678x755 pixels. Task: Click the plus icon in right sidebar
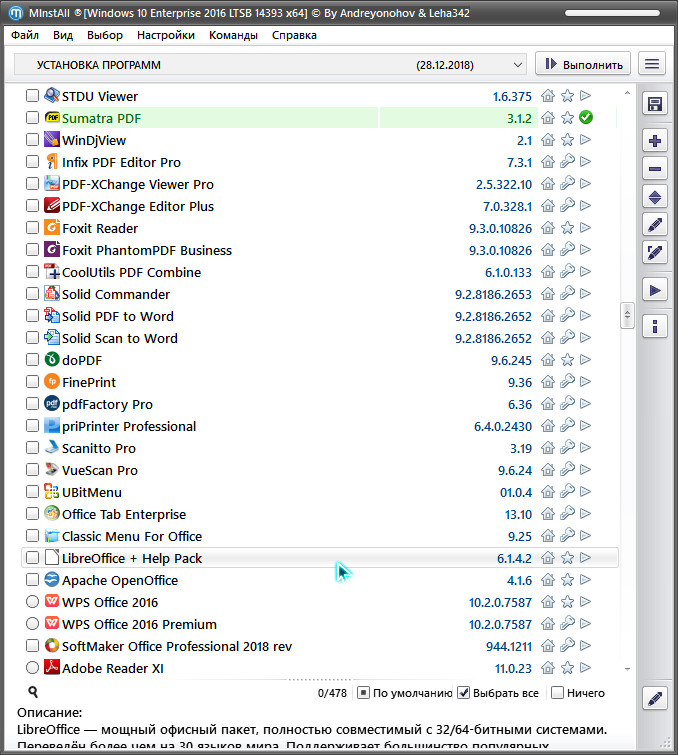[x=655, y=141]
